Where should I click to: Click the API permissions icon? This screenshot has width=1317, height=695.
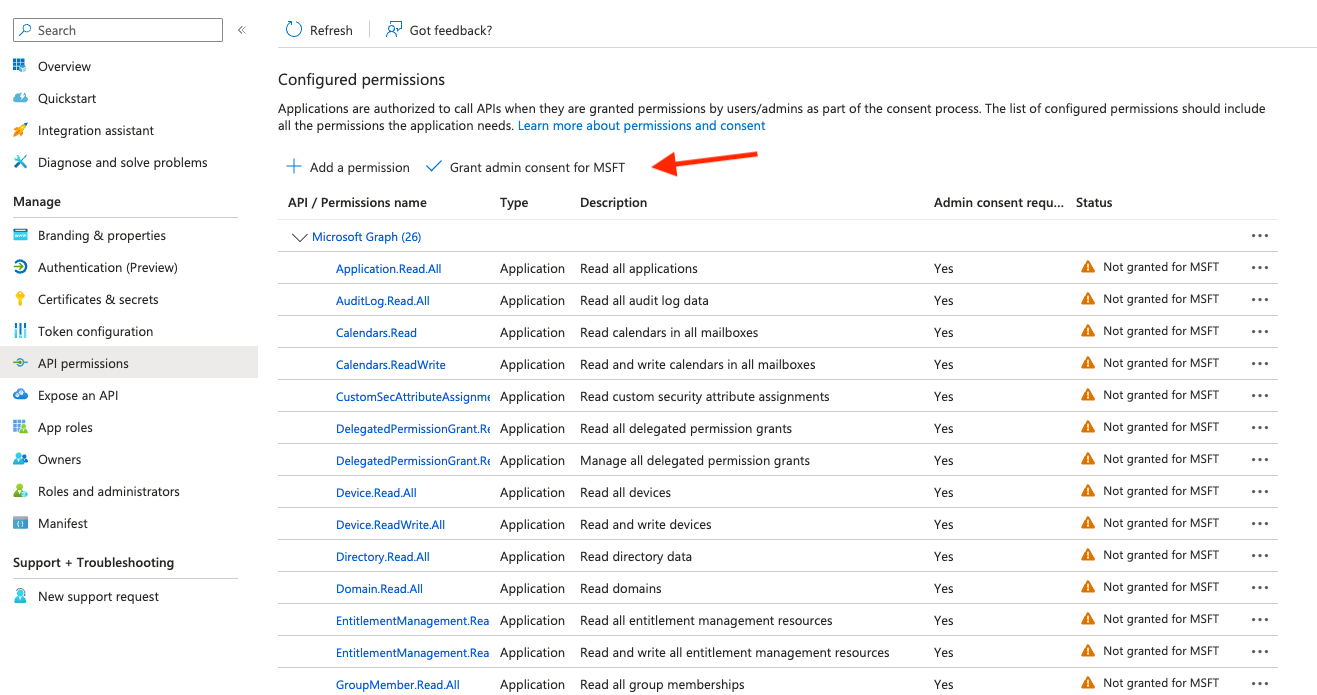click(20, 363)
